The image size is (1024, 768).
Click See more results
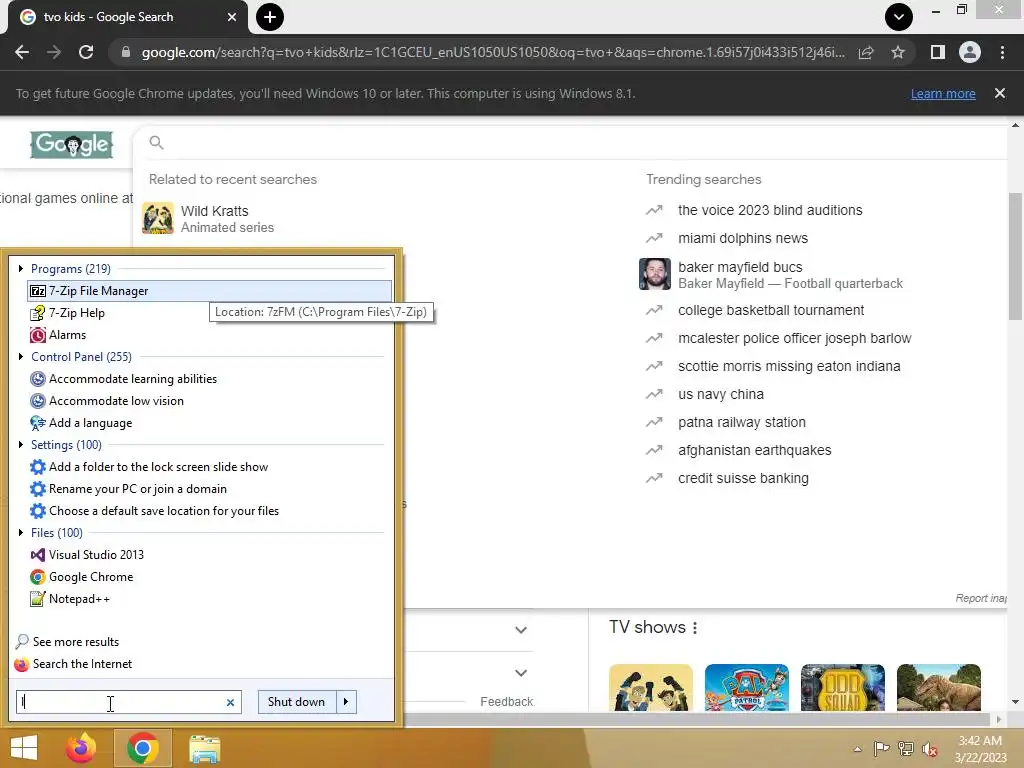[76, 642]
